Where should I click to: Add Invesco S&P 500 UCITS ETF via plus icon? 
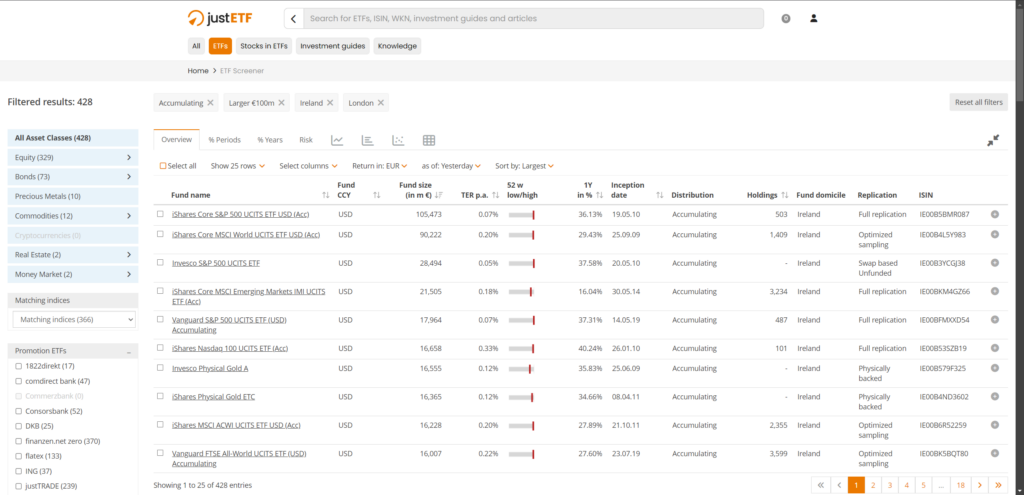[x=995, y=263]
